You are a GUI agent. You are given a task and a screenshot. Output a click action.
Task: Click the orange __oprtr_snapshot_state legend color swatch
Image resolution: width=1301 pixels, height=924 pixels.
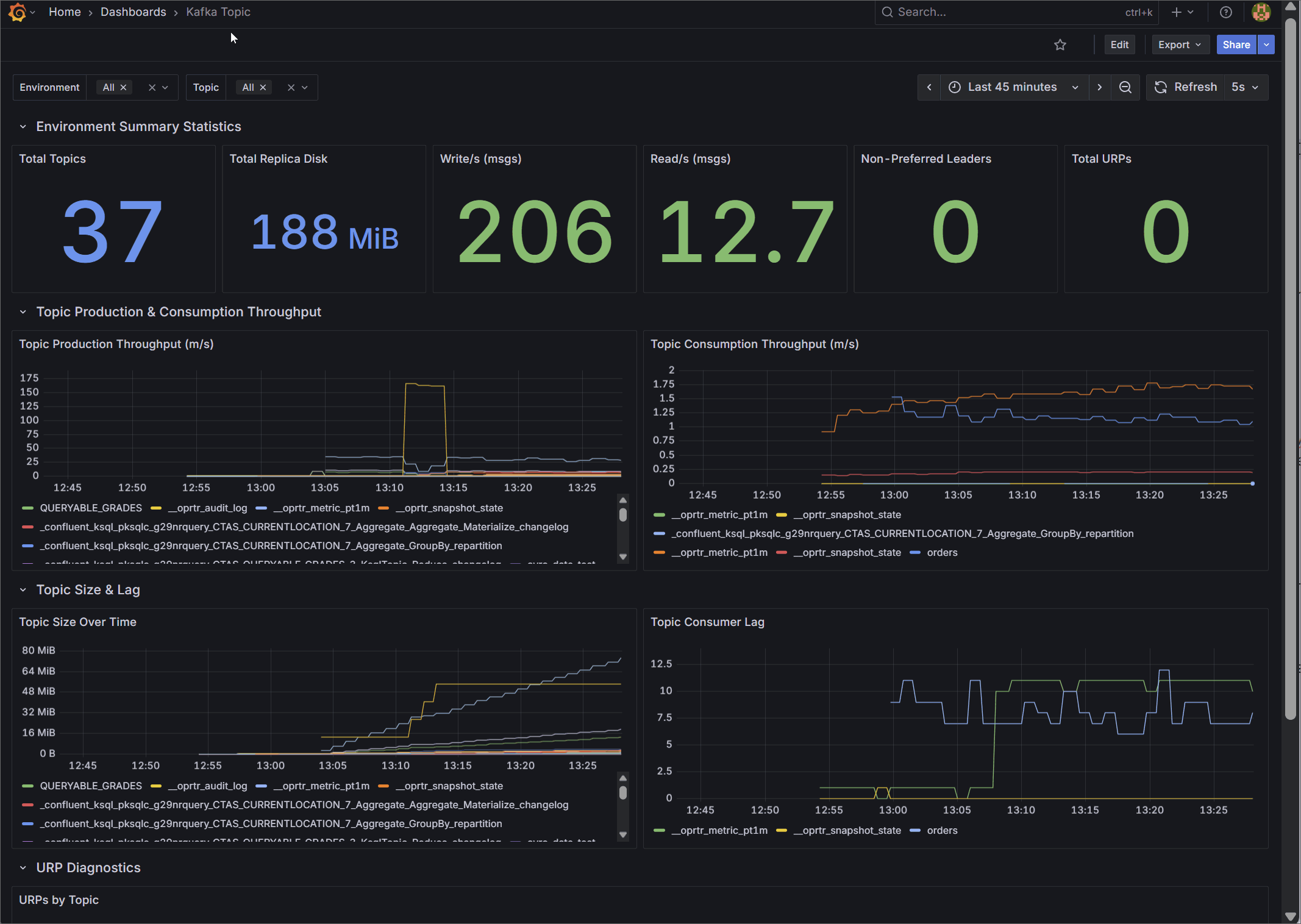pos(383,508)
